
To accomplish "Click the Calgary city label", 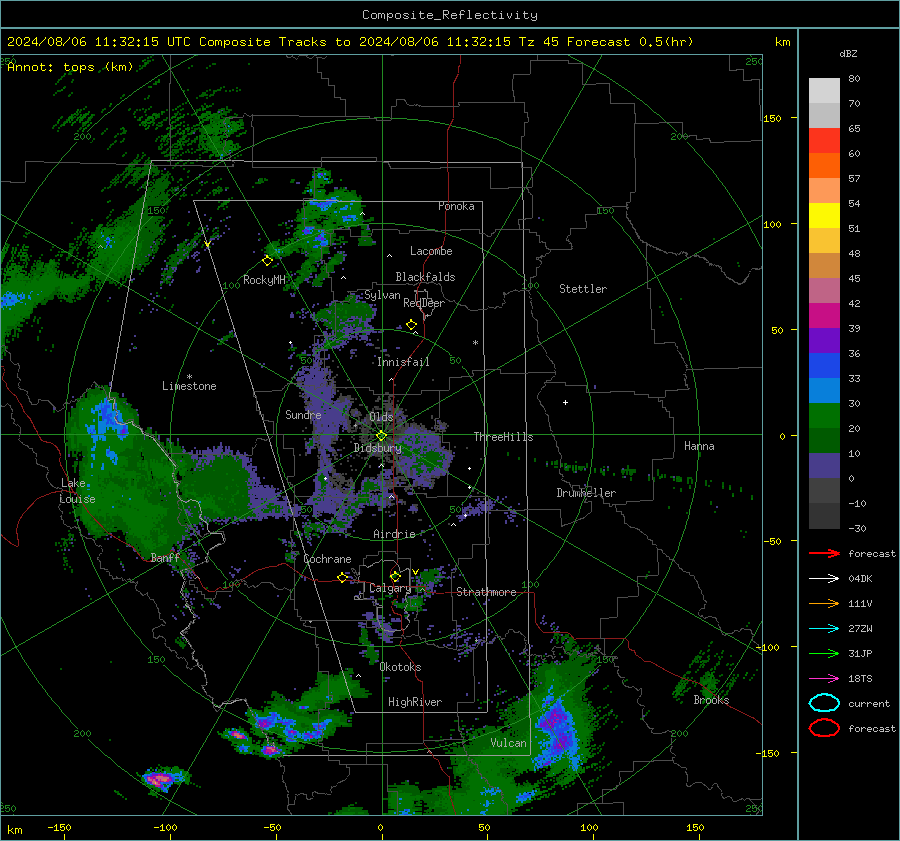I will (390, 588).
